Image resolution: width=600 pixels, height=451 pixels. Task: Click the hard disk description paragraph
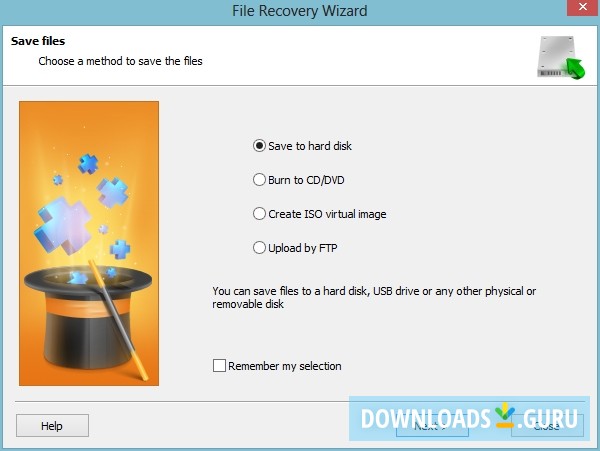tap(374, 298)
